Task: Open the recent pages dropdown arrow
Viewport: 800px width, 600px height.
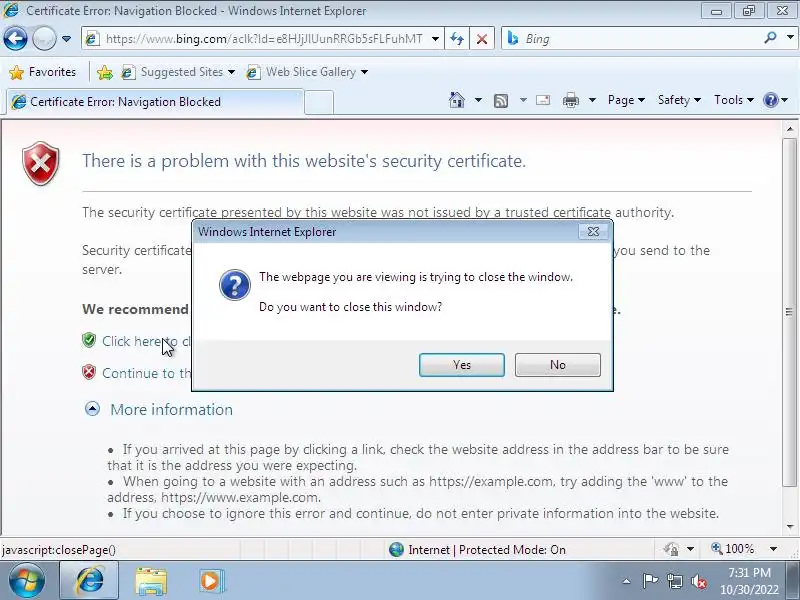Action: pyautogui.click(x=66, y=39)
